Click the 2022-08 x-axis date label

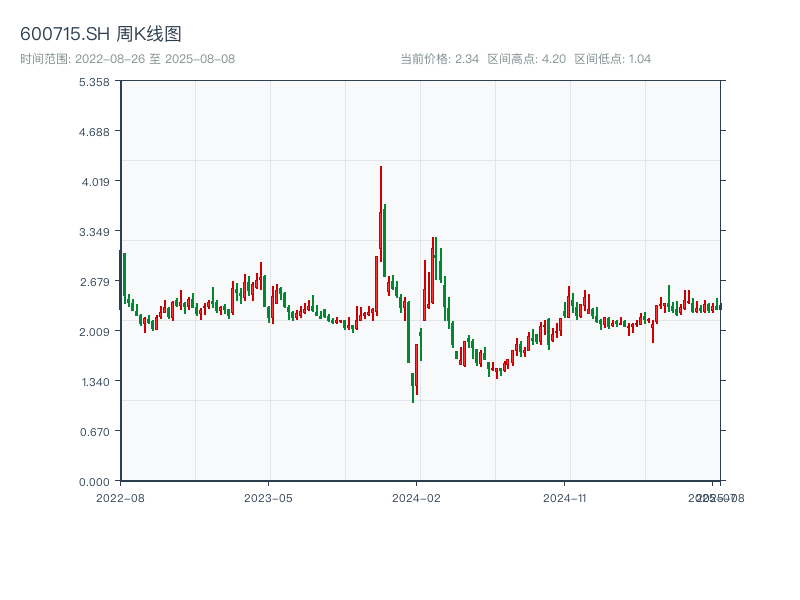120,497
